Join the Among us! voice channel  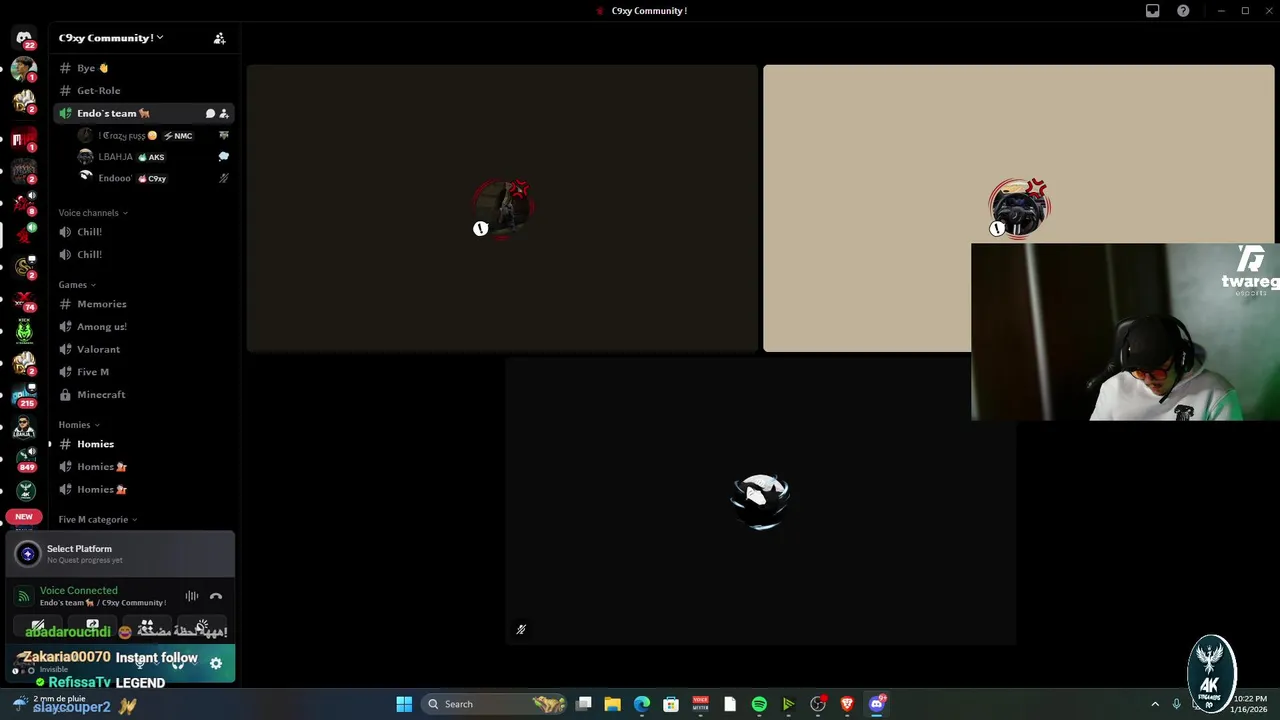coord(144,327)
